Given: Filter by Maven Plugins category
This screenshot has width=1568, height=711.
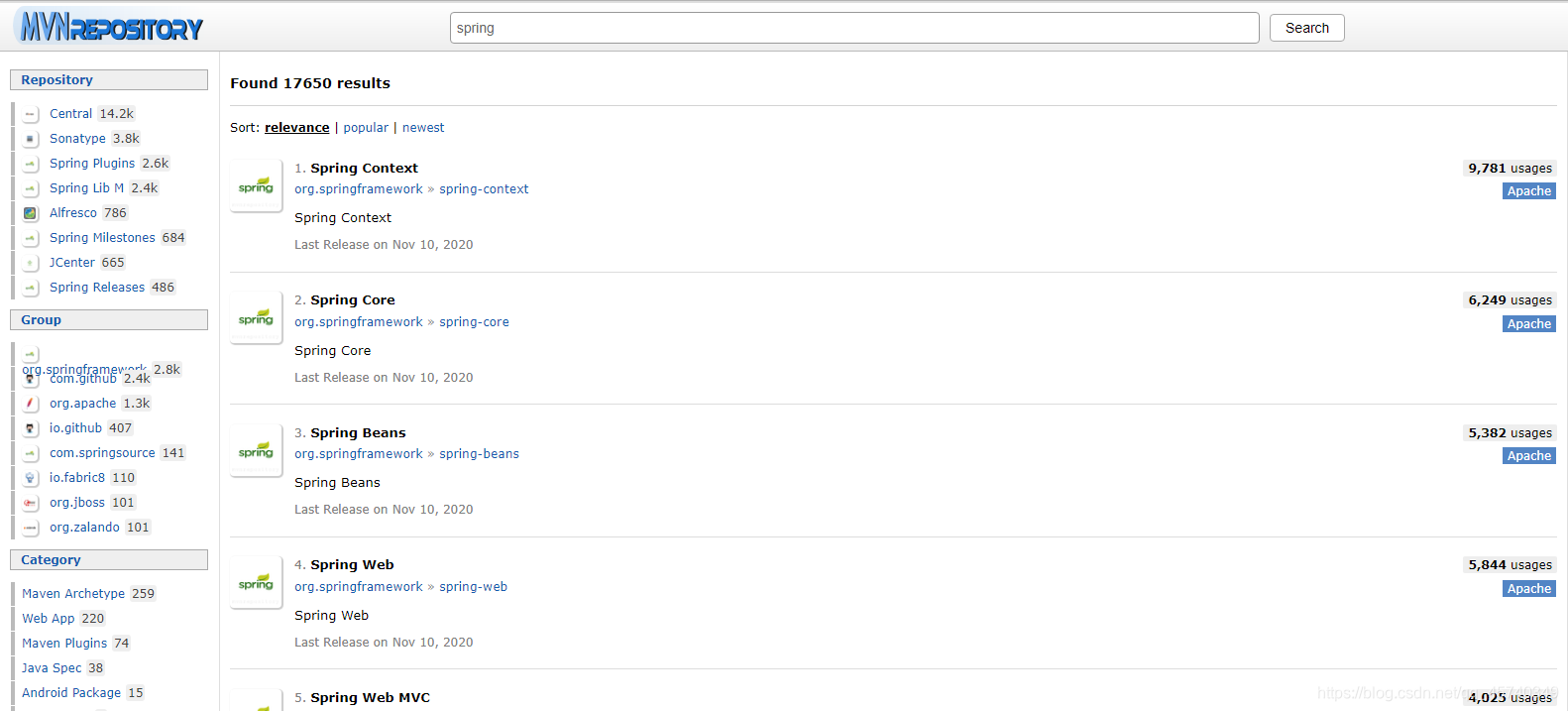Looking at the screenshot, I should coord(64,644).
